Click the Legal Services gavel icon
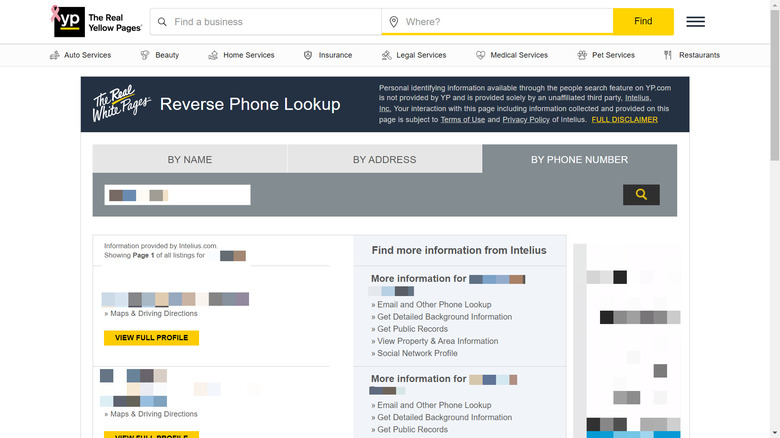 click(x=387, y=55)
